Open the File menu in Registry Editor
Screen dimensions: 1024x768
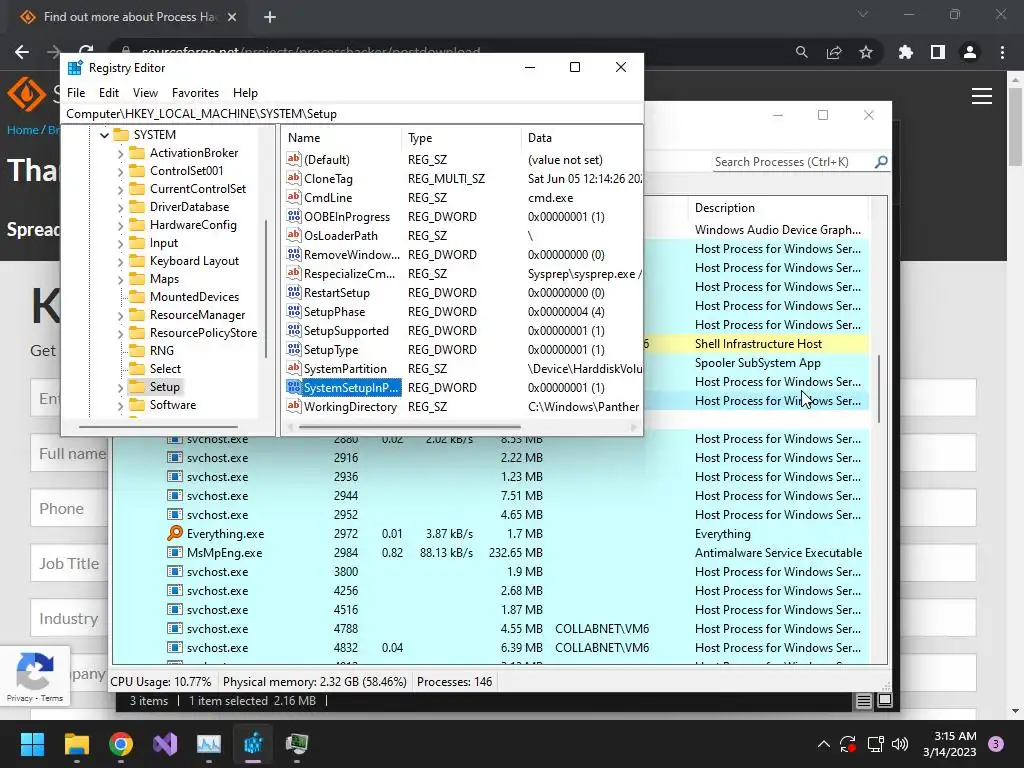pos(76,93)
